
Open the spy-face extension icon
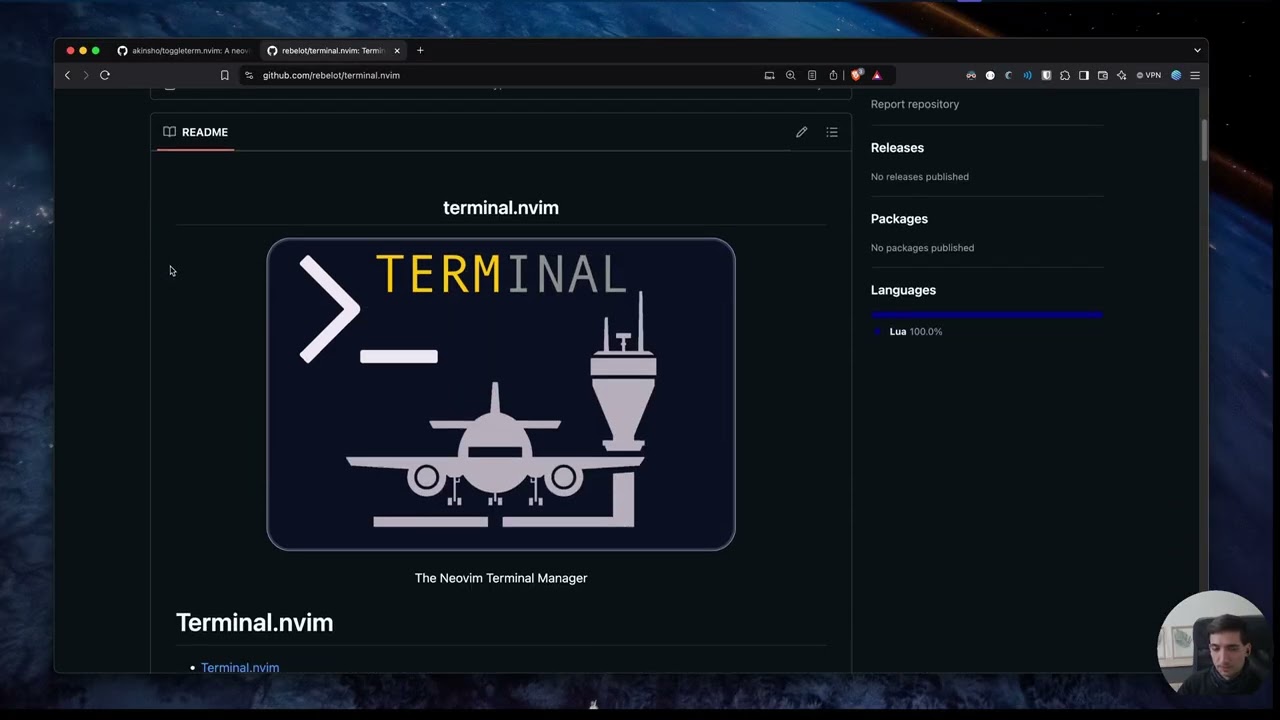pyautogui.click(x=971, y=75)
